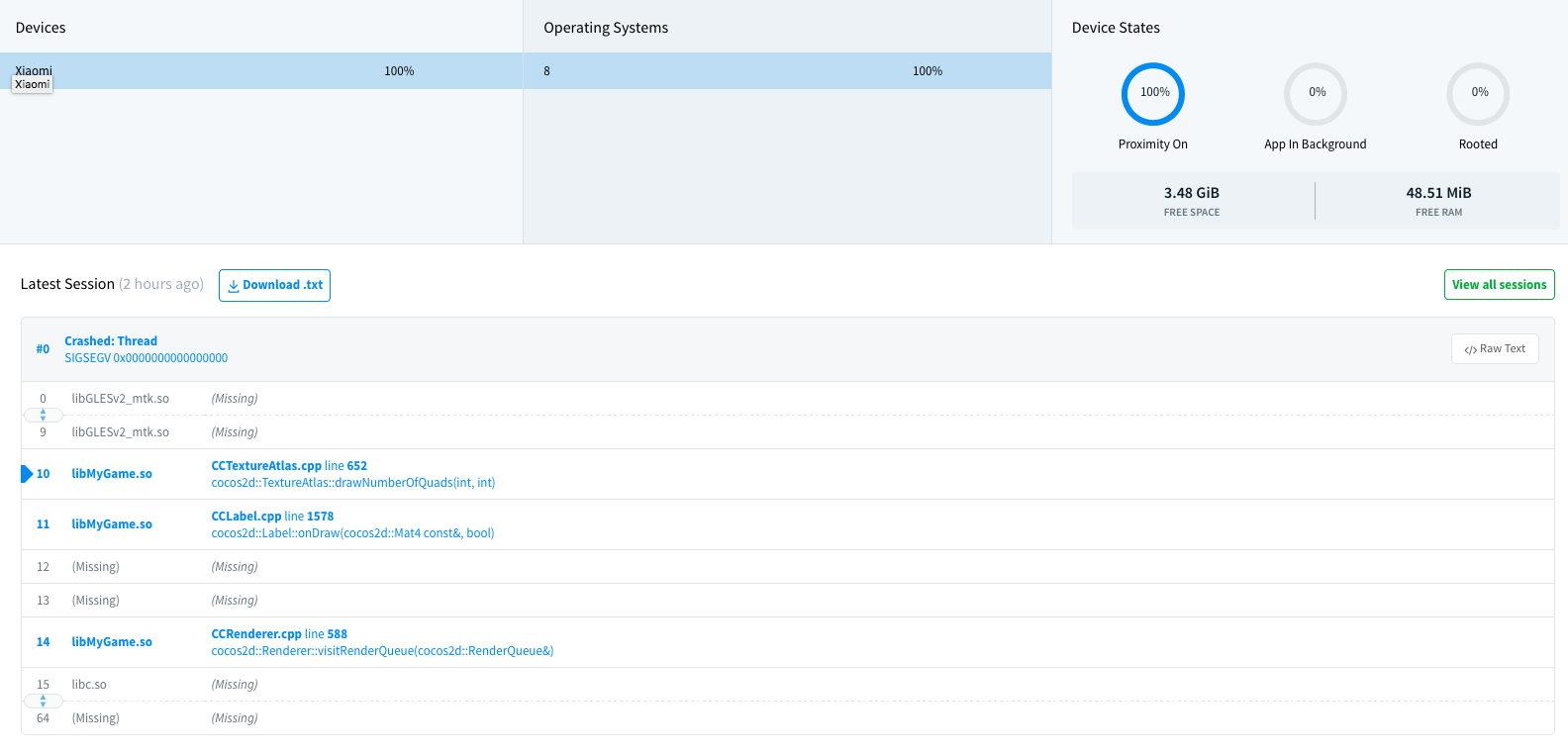Expand collapsed stack frames 0 to 9
Viewport: 1568px width, 754px height.
tap(43, 416)
